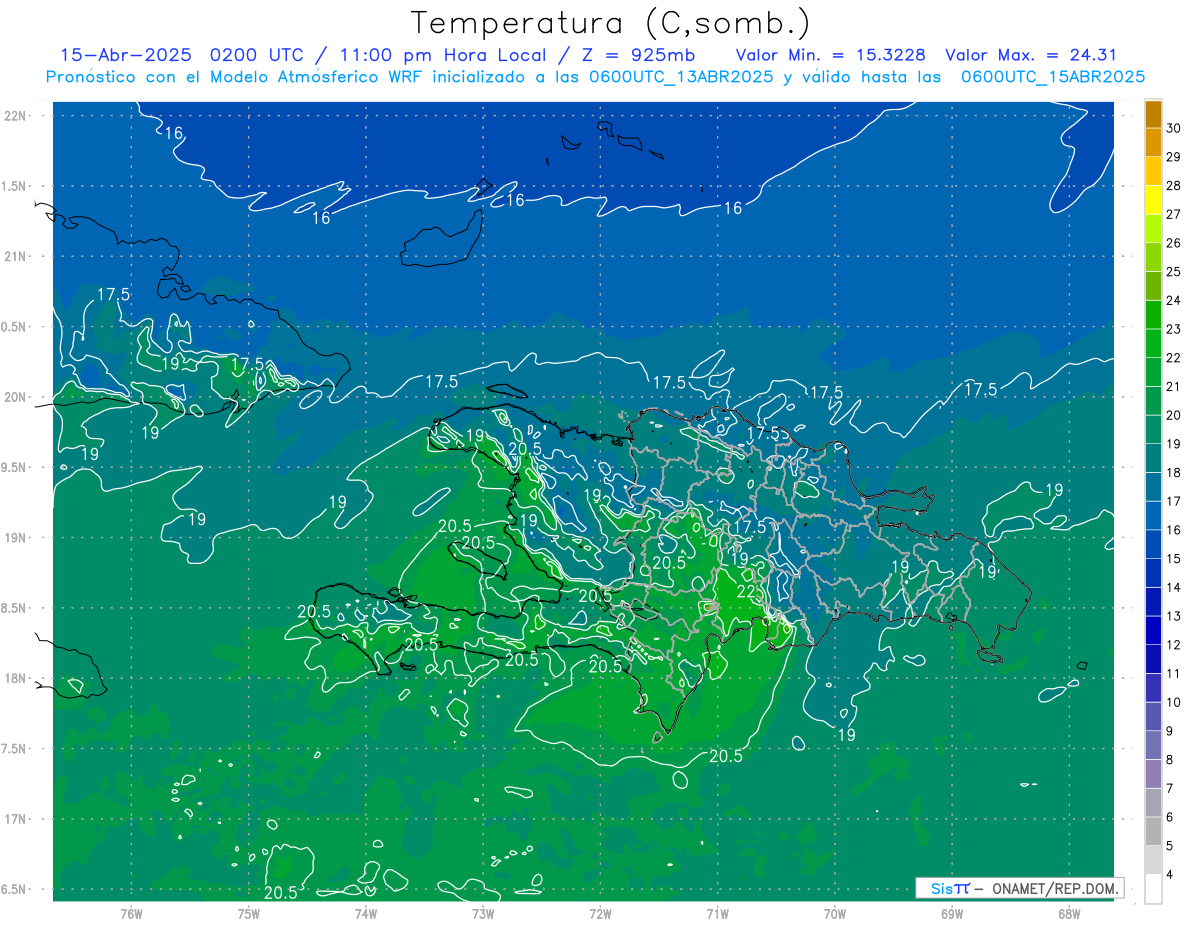1200x927 pixels.
Task: Click the '22' contour label on the map
Action: tap(746, 591)
